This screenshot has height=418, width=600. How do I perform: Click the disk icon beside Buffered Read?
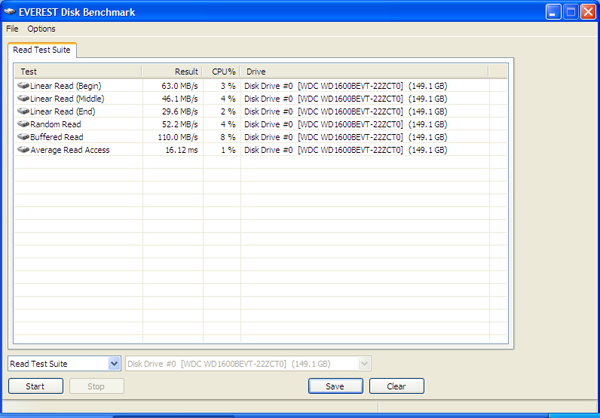click(23, 137)
